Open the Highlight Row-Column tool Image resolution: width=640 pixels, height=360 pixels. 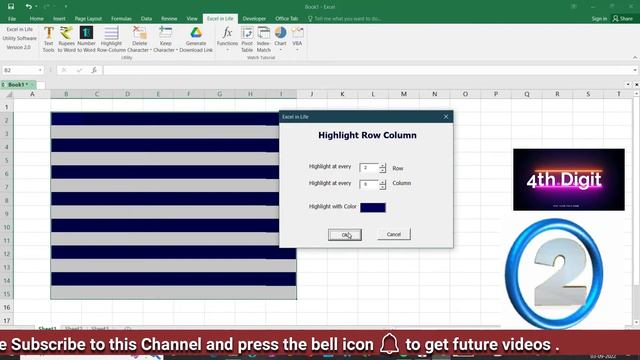pyautogui.click(x=111, y=39)
